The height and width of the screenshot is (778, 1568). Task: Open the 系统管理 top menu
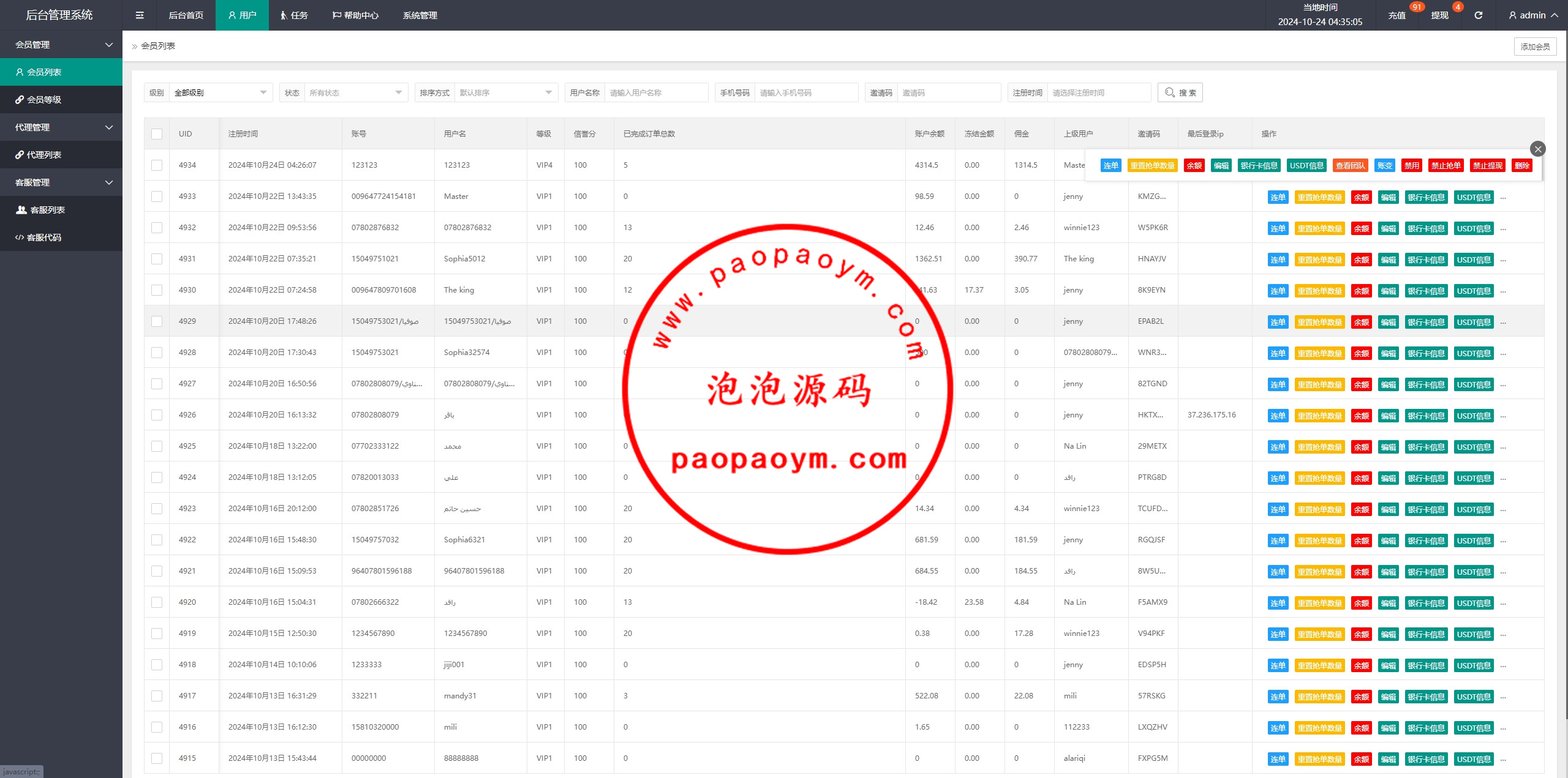420,15
